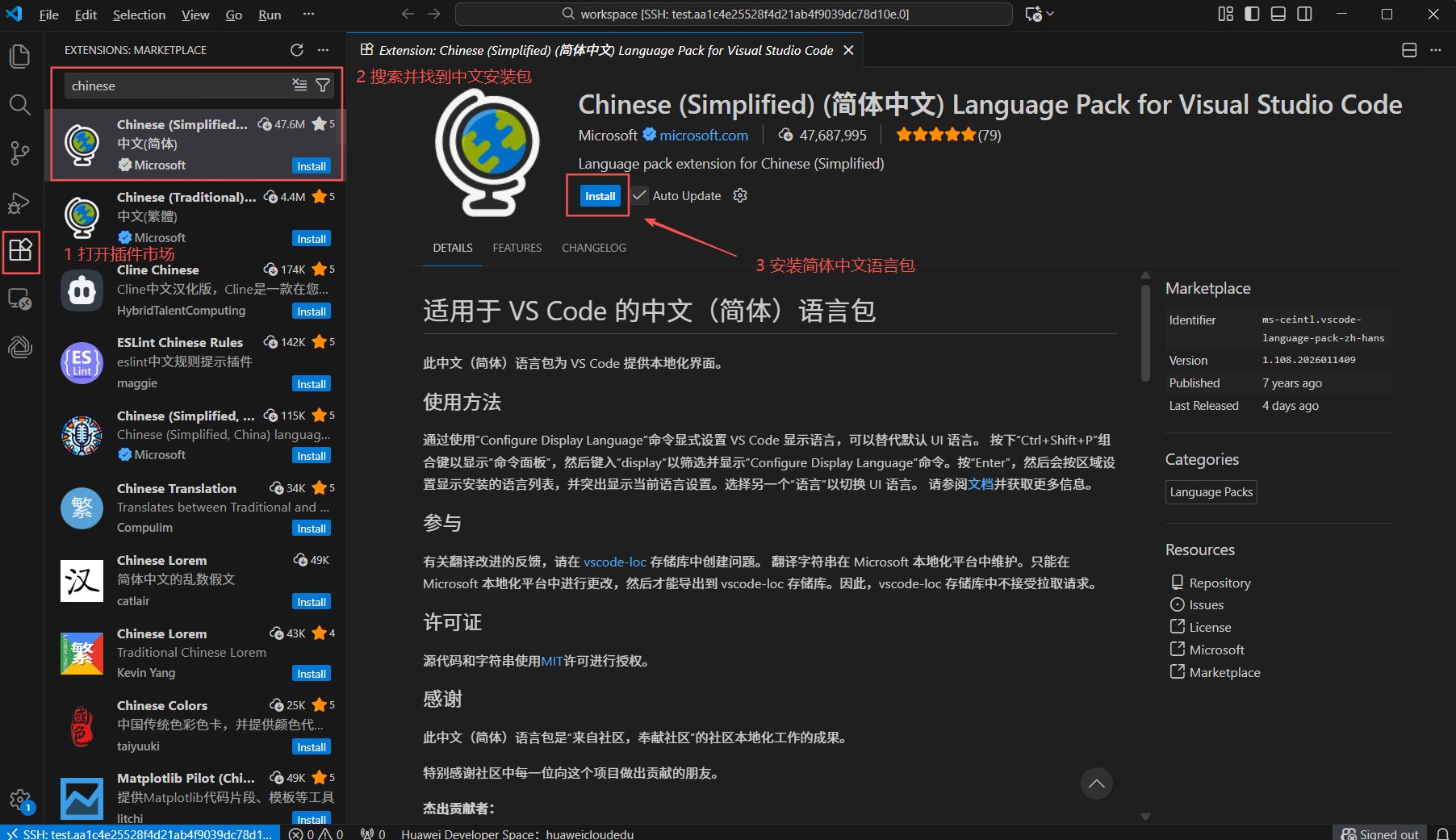
Task: Toggle bottom panel visibility
Action: 1278,14
